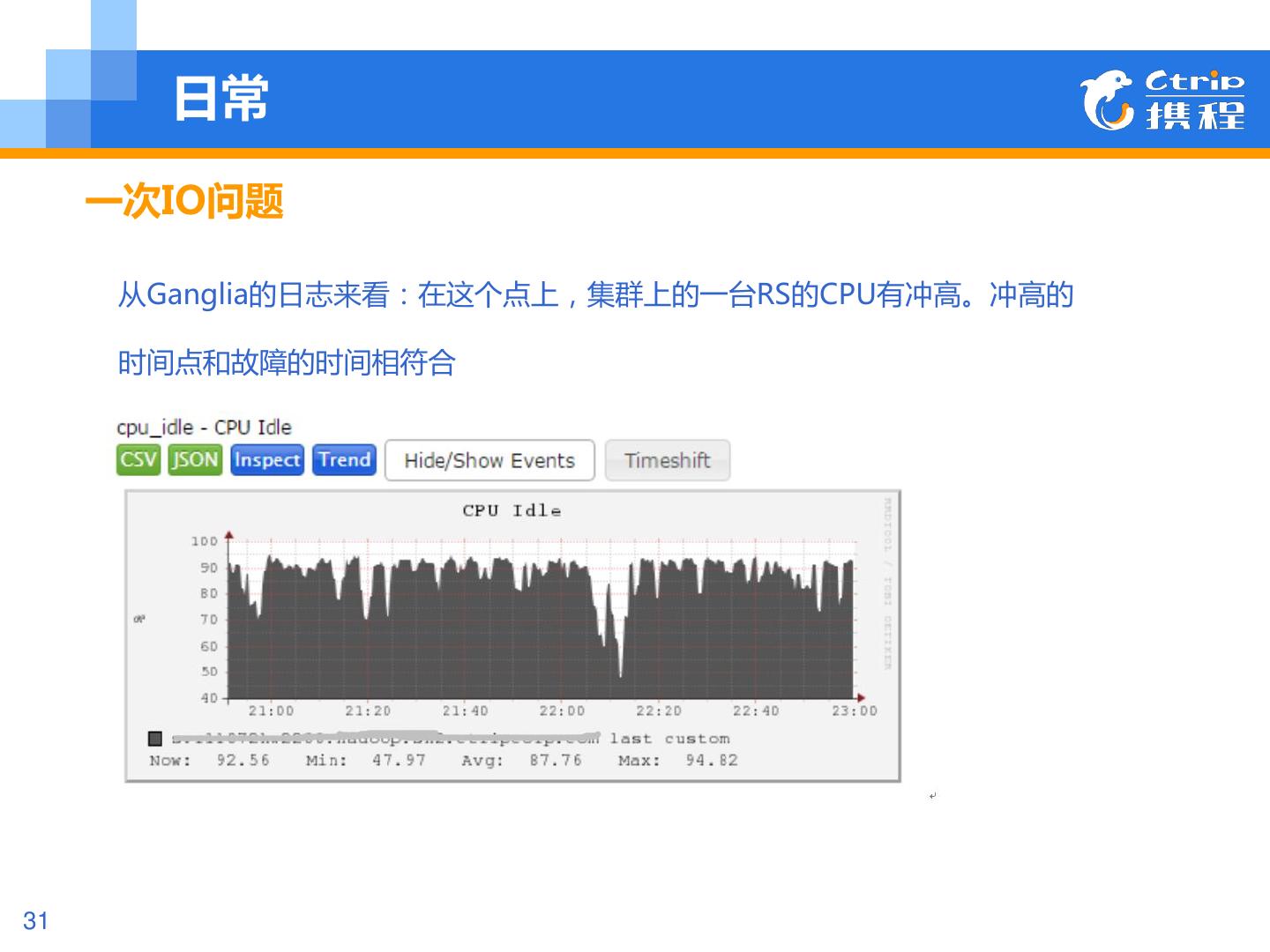Select the heading 一次IO问题
1270x952 pixels.
pyautogui.click(x=184, y=202)
